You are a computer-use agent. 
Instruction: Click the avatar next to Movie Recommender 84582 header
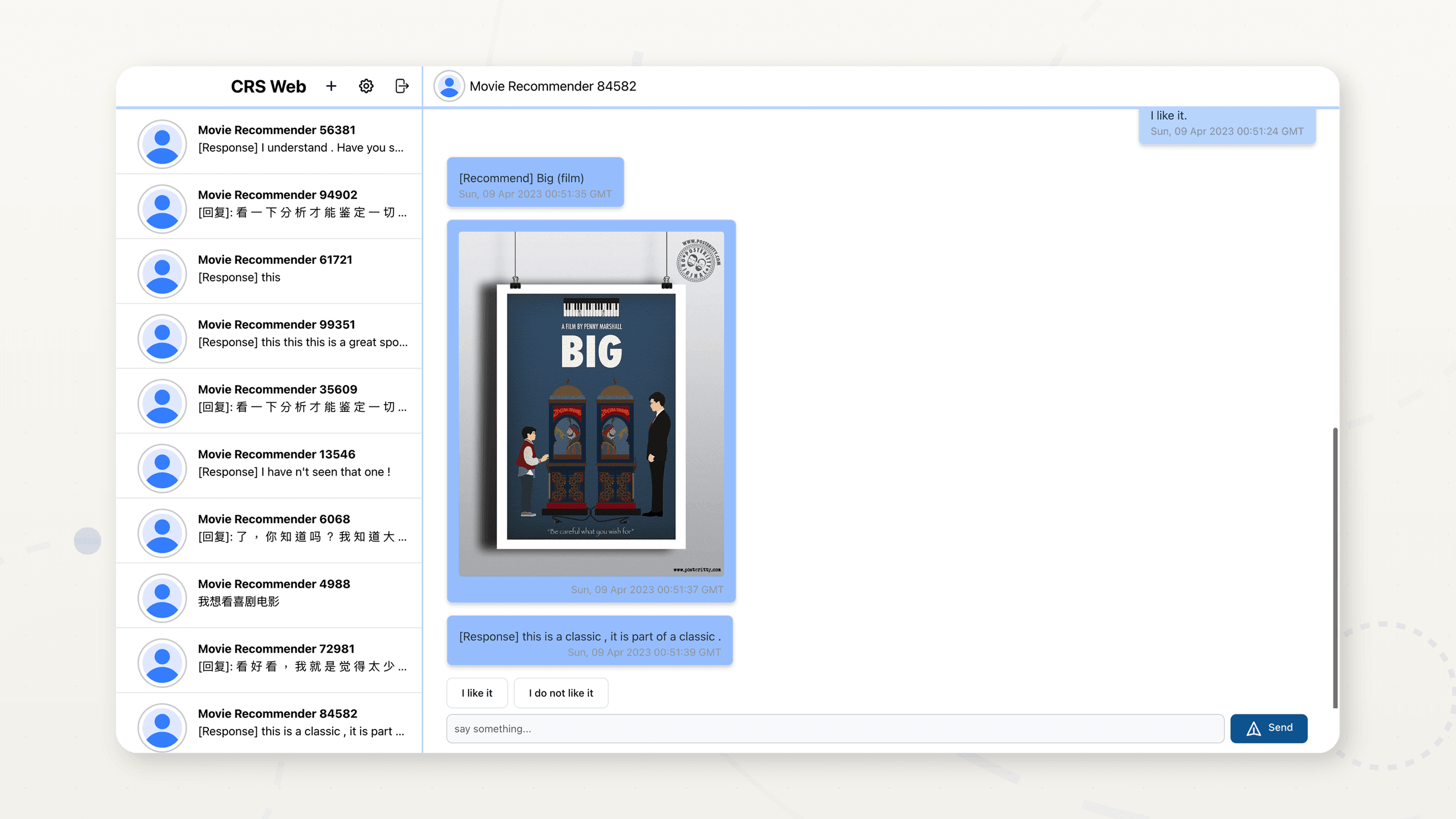pyautogui.click(x=449, y=86)
